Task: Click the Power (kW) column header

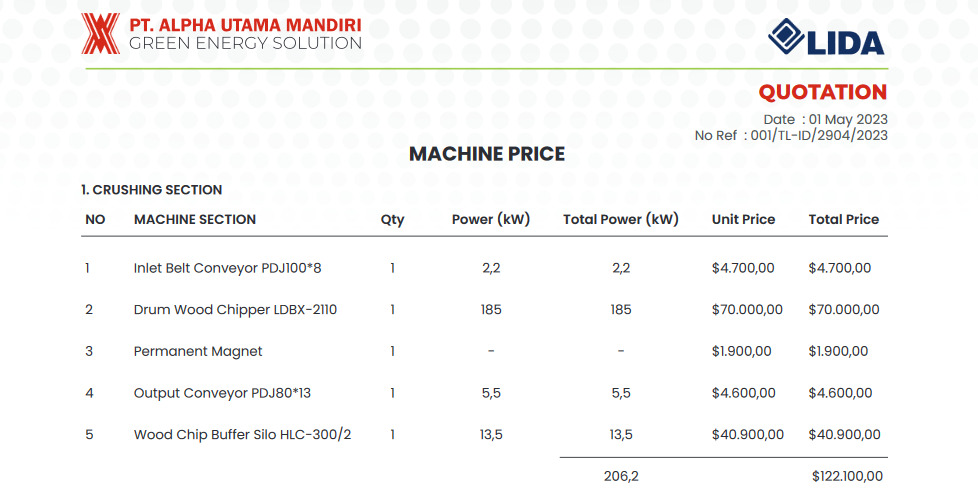Action: point(491,220)
